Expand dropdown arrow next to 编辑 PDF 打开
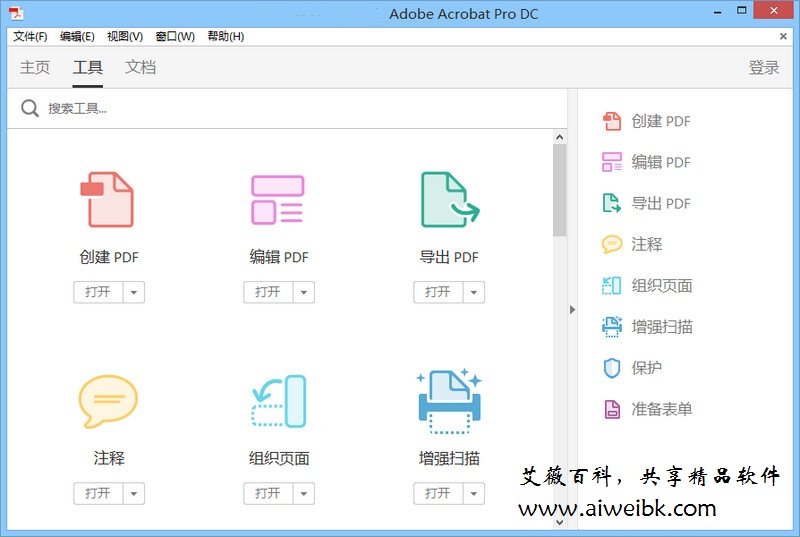The width and height of the screenshot is (800, 537). point(304,292)
